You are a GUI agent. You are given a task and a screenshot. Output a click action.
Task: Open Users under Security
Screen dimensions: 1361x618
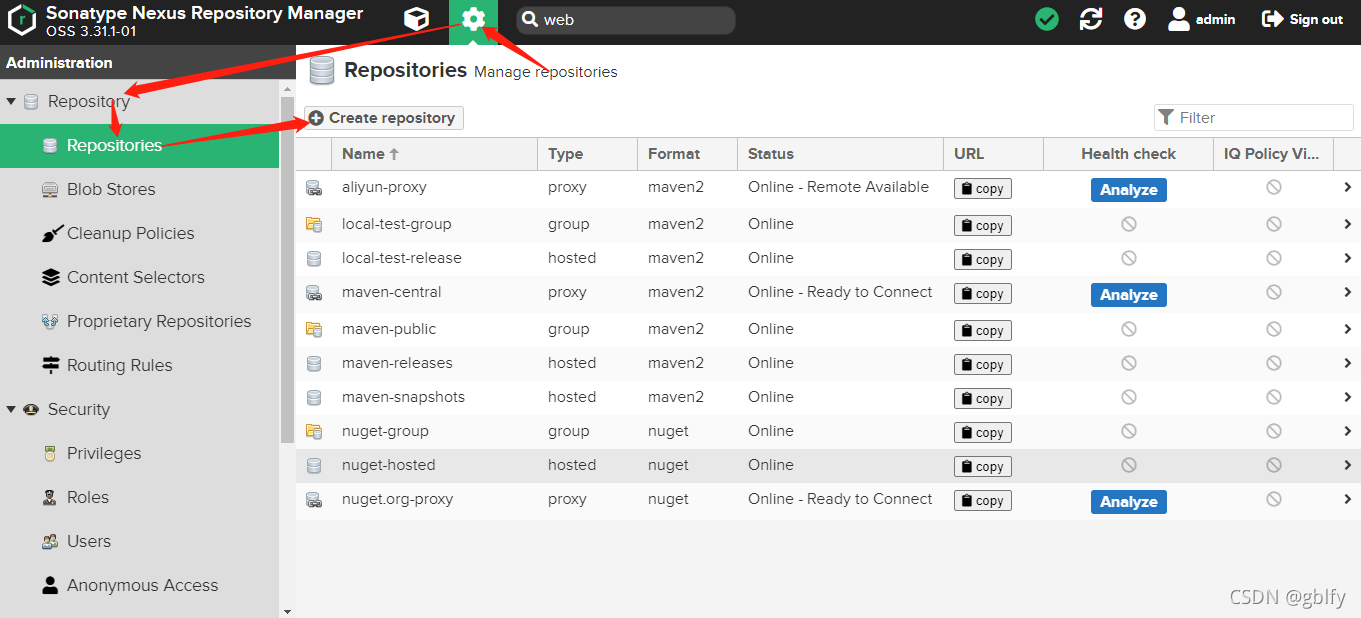139,541
